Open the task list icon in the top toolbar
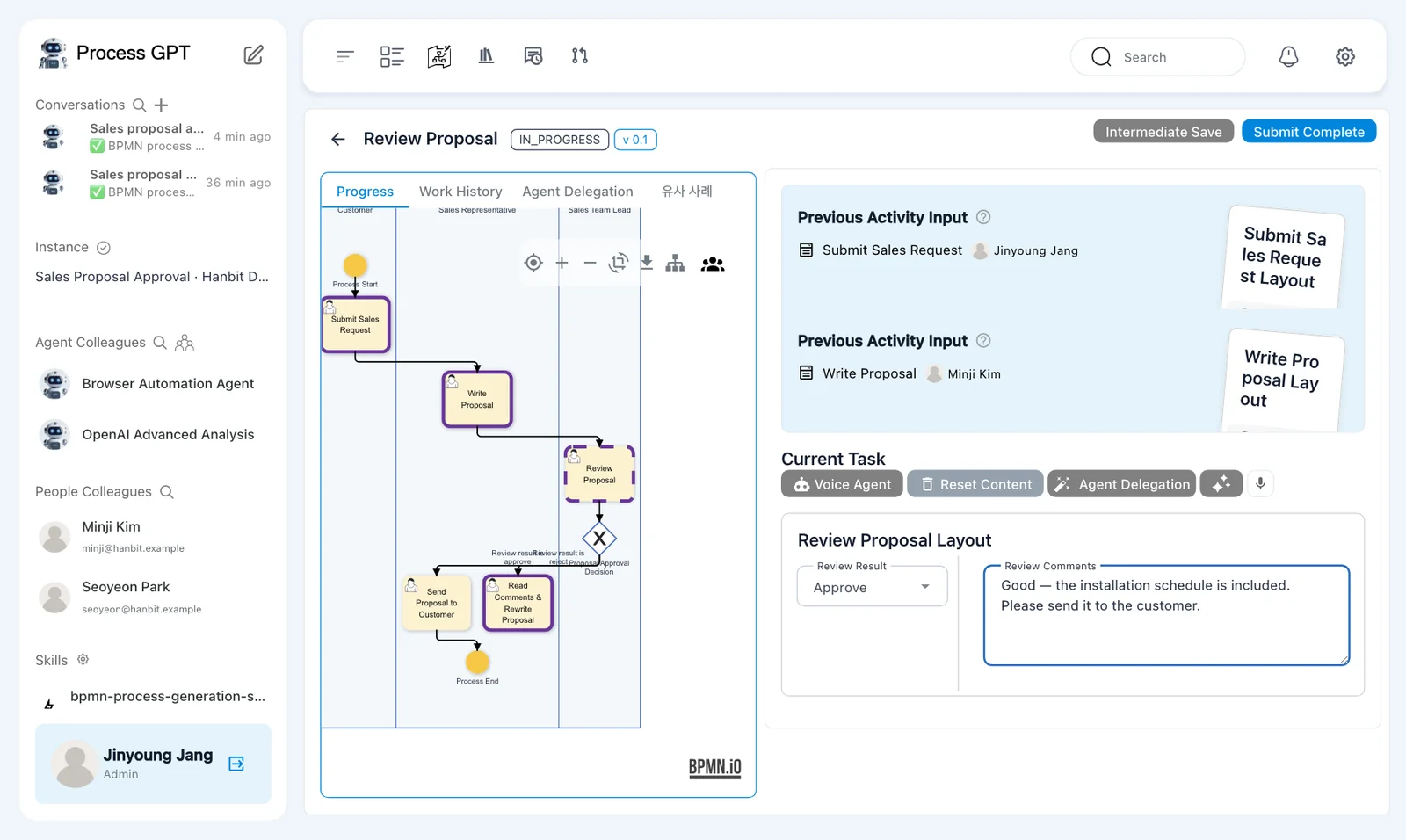The width and height of the screenshot is (1406, 840). [x=392, y=56]
